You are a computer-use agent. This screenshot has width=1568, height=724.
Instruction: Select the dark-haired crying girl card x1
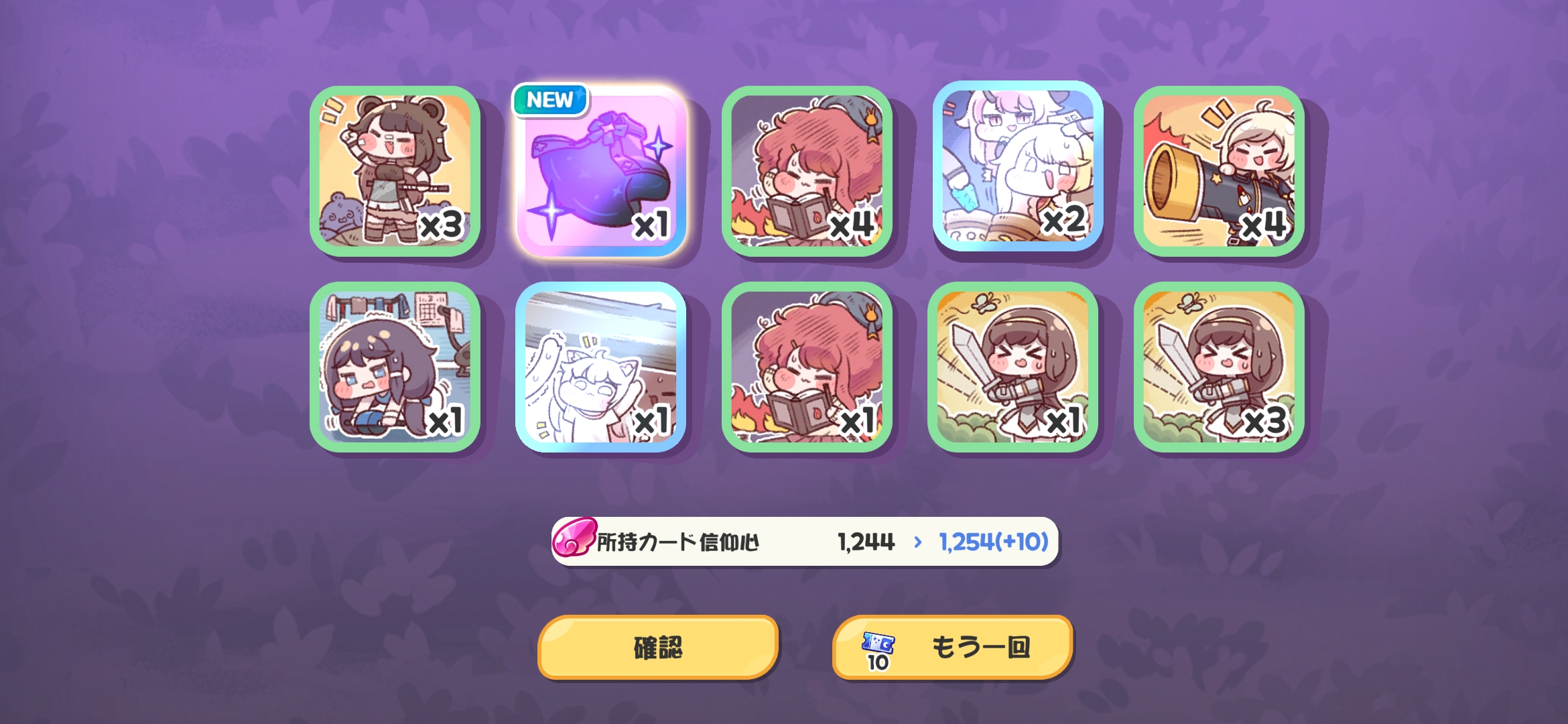coord(395,367)
